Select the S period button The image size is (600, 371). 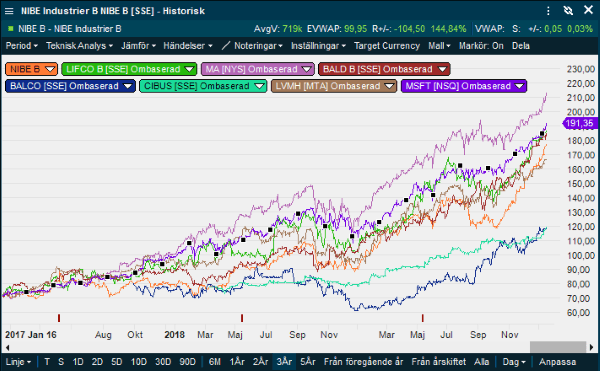(61, 362)
